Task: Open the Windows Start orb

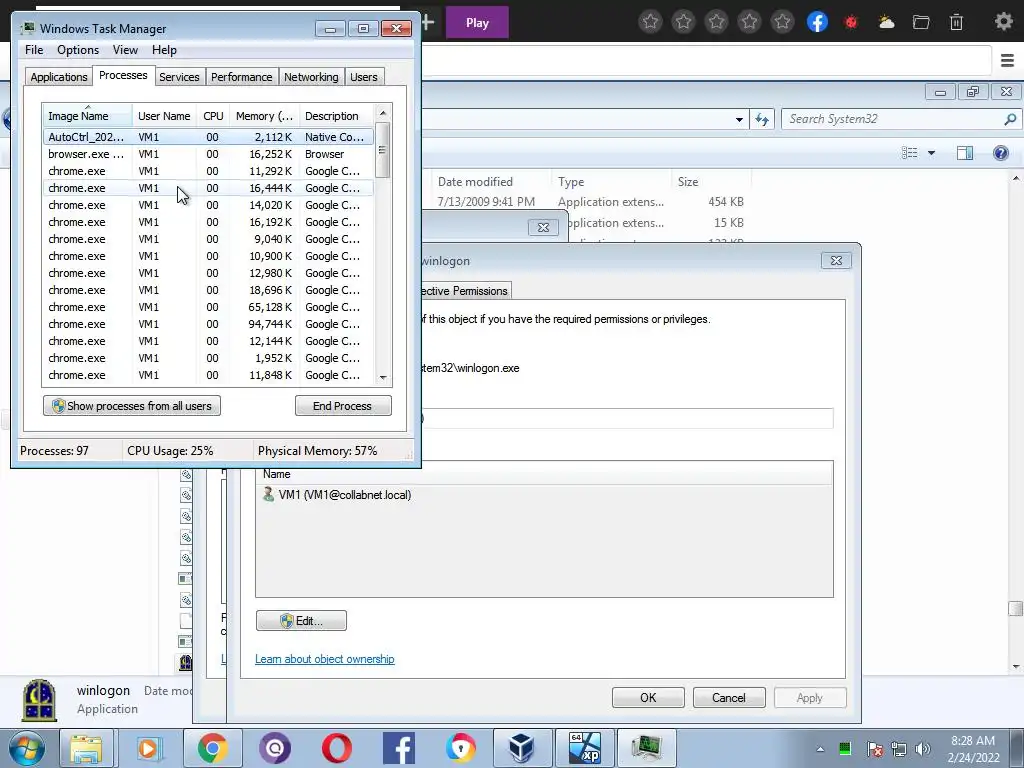Action: [x=27, y=748]
